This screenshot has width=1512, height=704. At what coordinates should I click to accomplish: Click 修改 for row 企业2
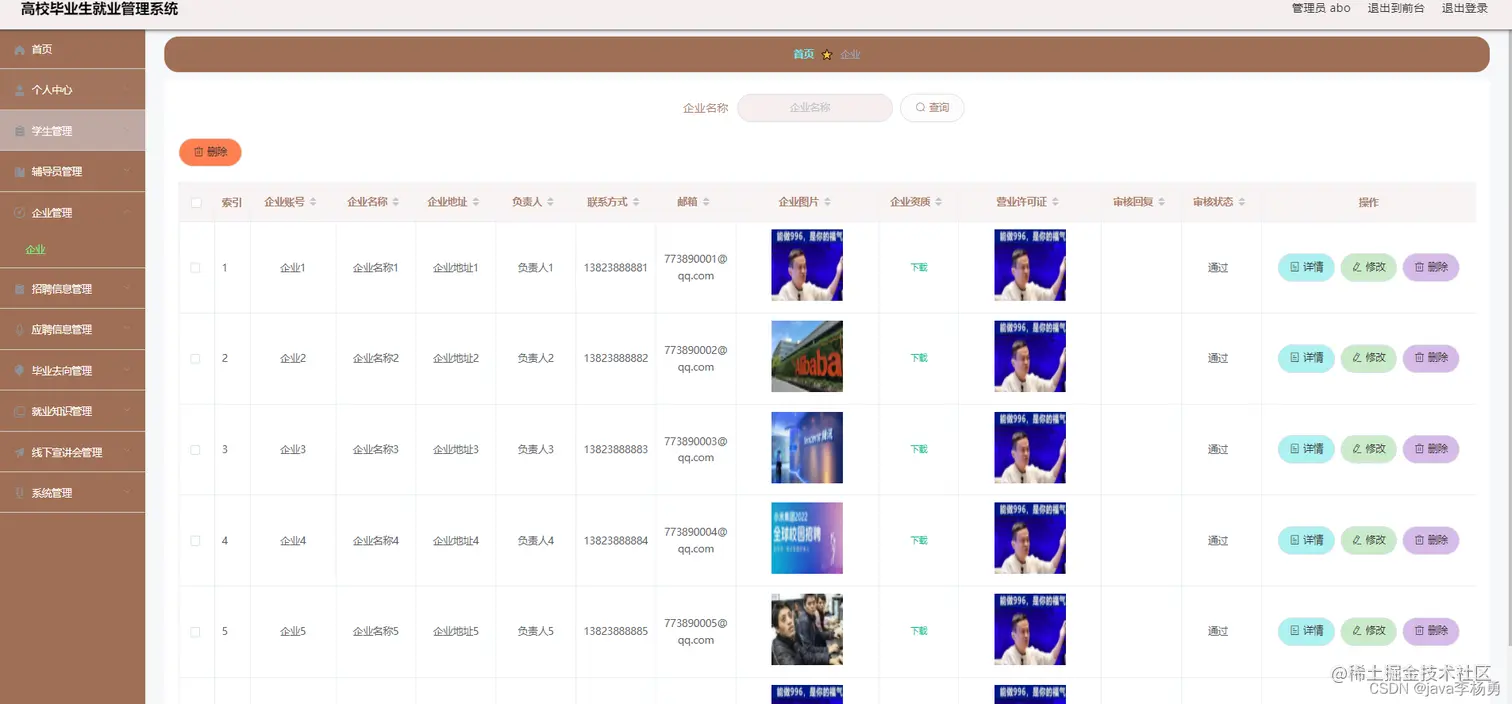coord(1368,358)
